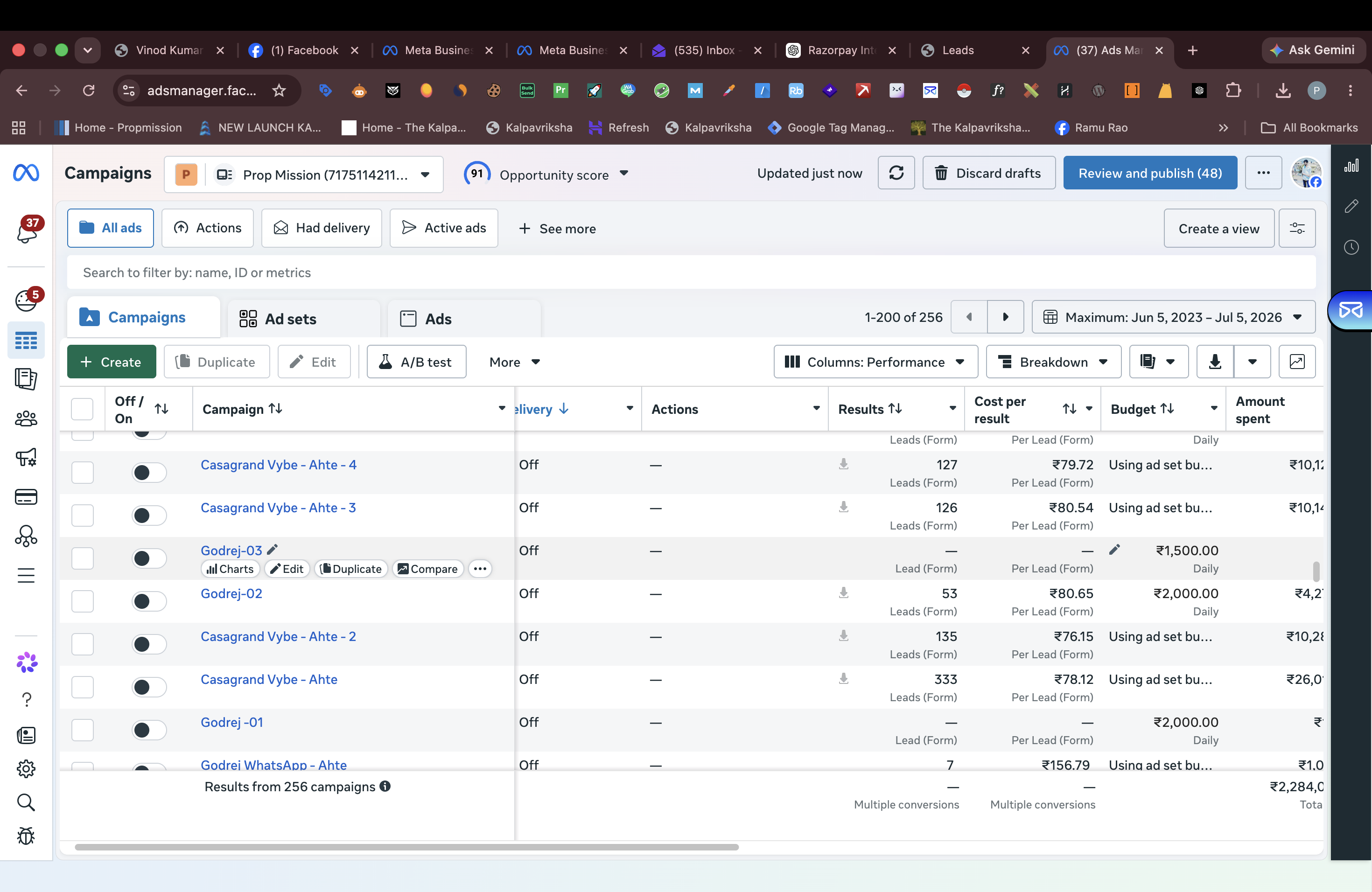Image resolution: width=1372 pixels, height=892 pixels.
Task: Expand the export options dropdown arrow
Action: [1252, 362]
